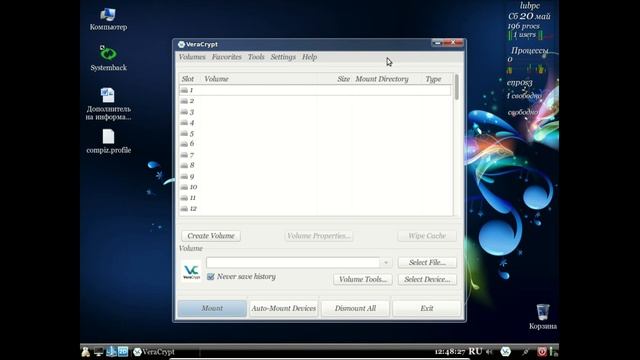
Task: Open the Компьютер desktop icon
Action: click(108, 19)
